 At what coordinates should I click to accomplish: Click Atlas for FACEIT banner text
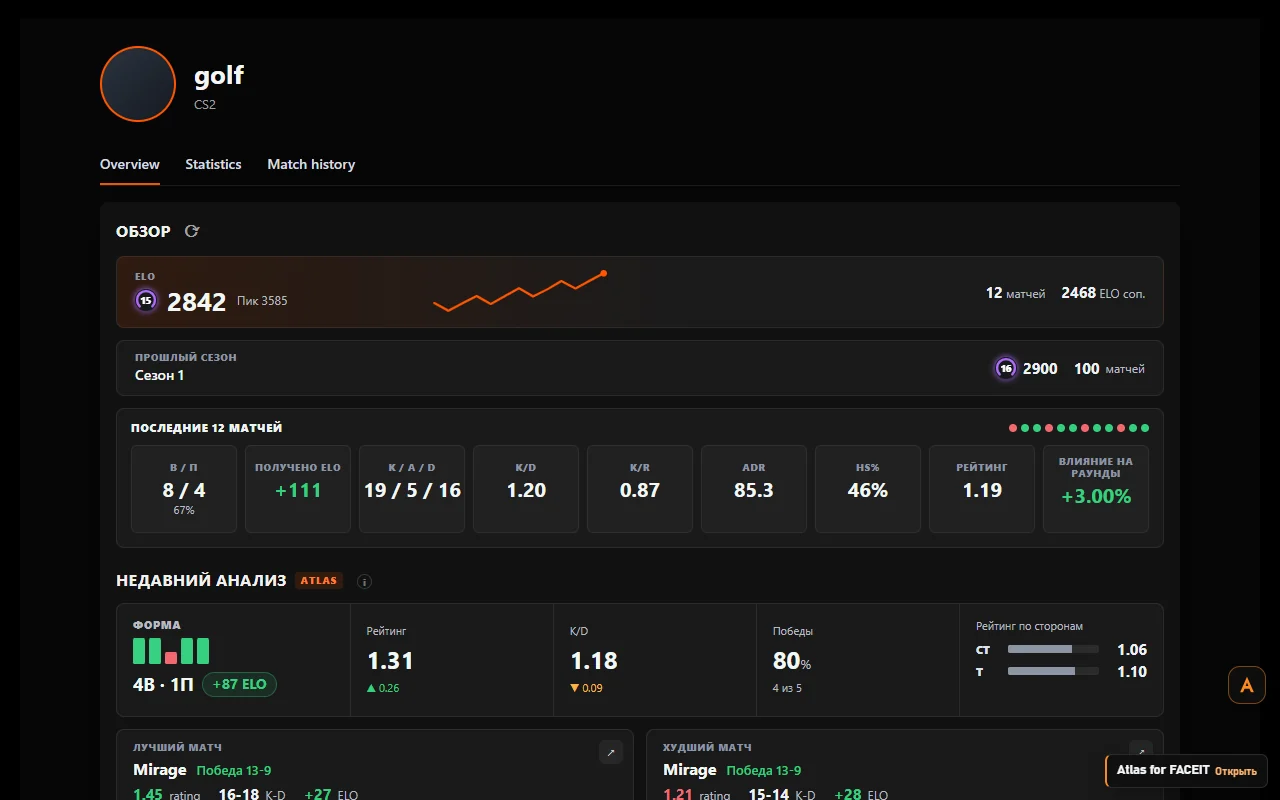(1163, 770)
